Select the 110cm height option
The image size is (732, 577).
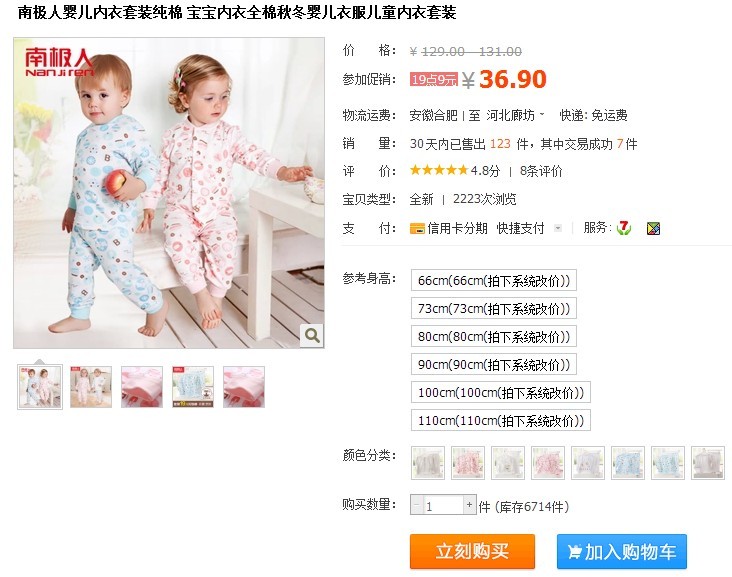coord(500,421)
